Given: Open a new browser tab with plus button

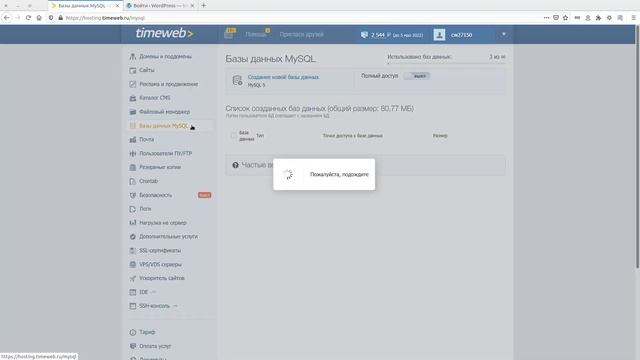Looking at the screenshot, I should click(x=203, y=6).
